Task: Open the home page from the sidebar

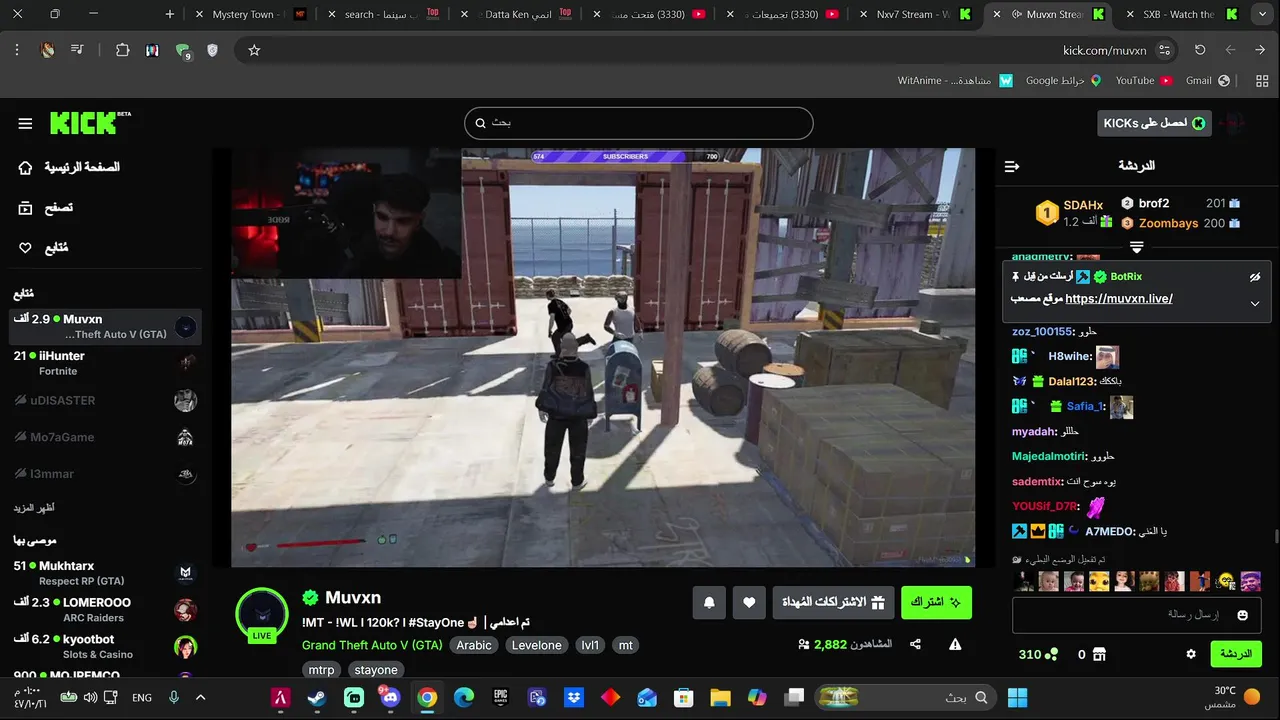Action: pos(68,167)
